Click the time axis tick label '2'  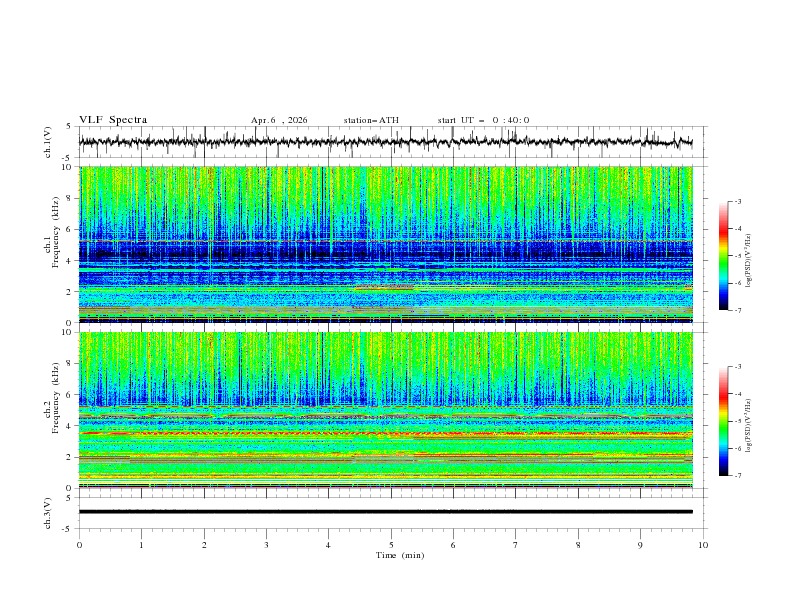(204, 545)
